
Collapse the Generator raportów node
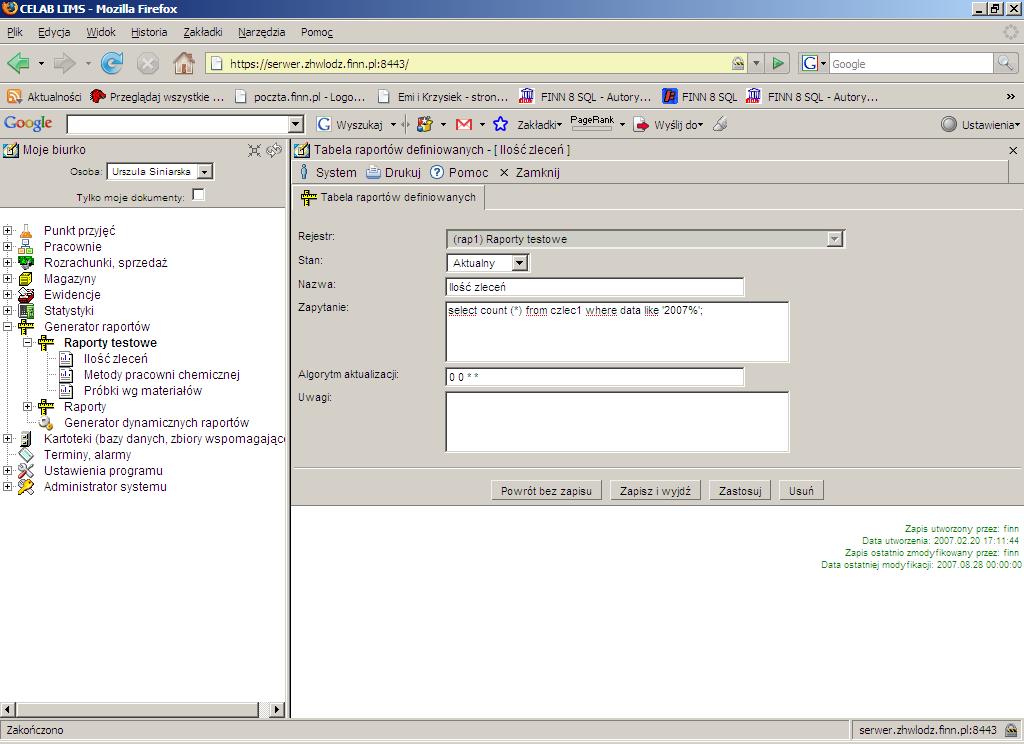[x=7, y=327]
